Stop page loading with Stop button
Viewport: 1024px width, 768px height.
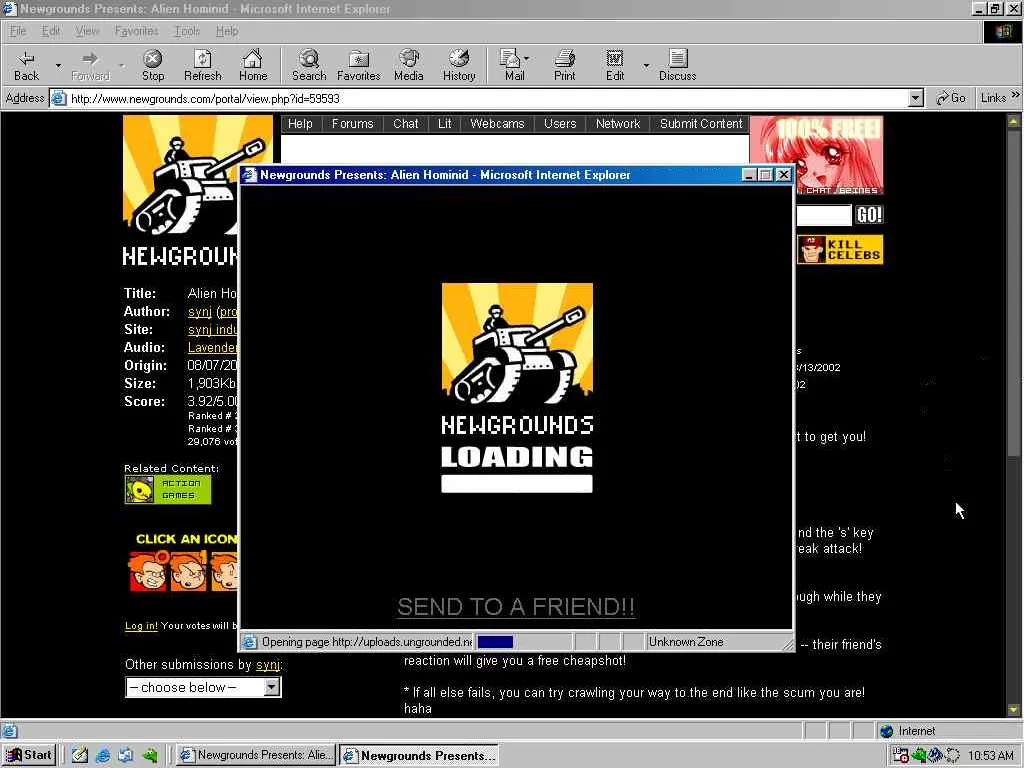click(153, 65)
